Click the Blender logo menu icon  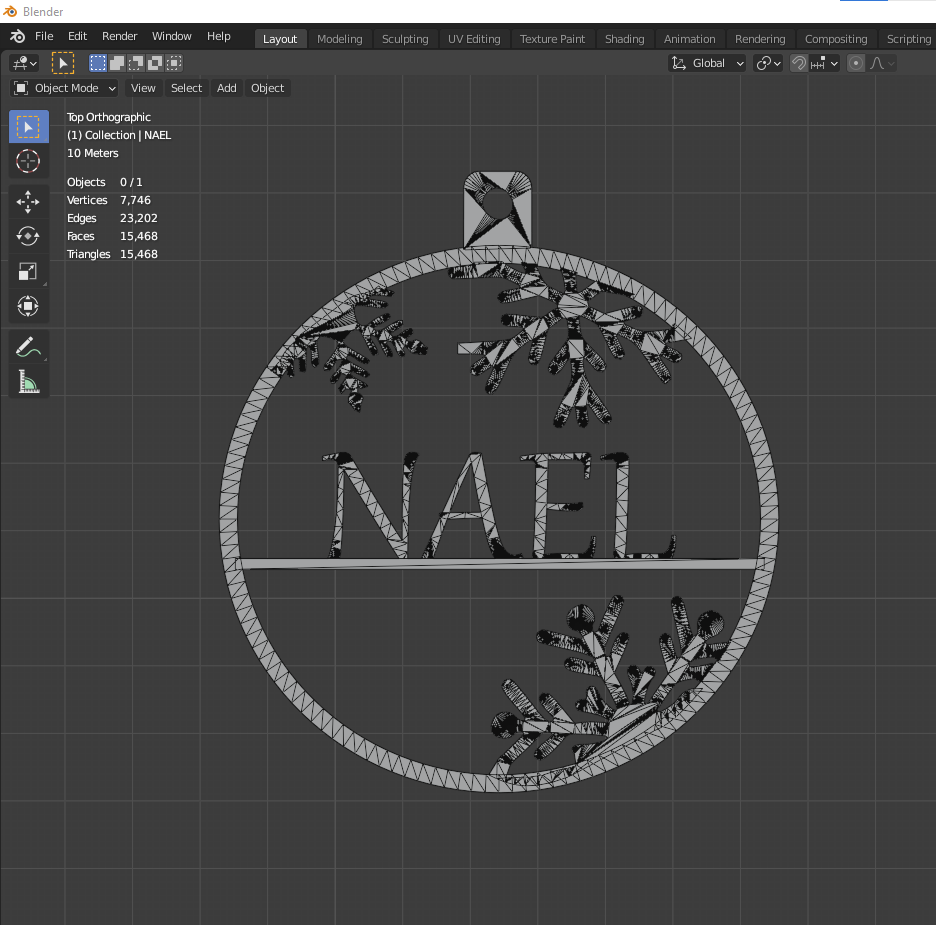[17, 36]
